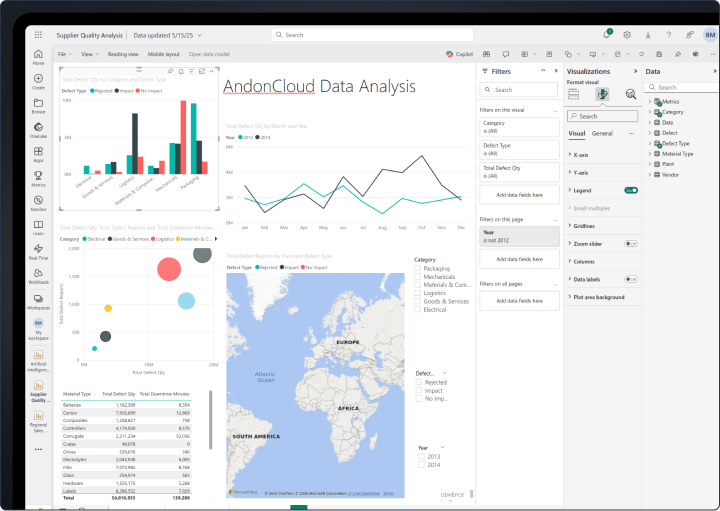Click the binoculars explore icon

486,54
